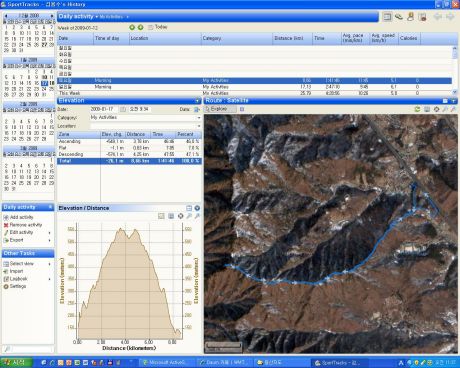Open the date picker calendar icon
460x368 pixels.
coord(123,109)
